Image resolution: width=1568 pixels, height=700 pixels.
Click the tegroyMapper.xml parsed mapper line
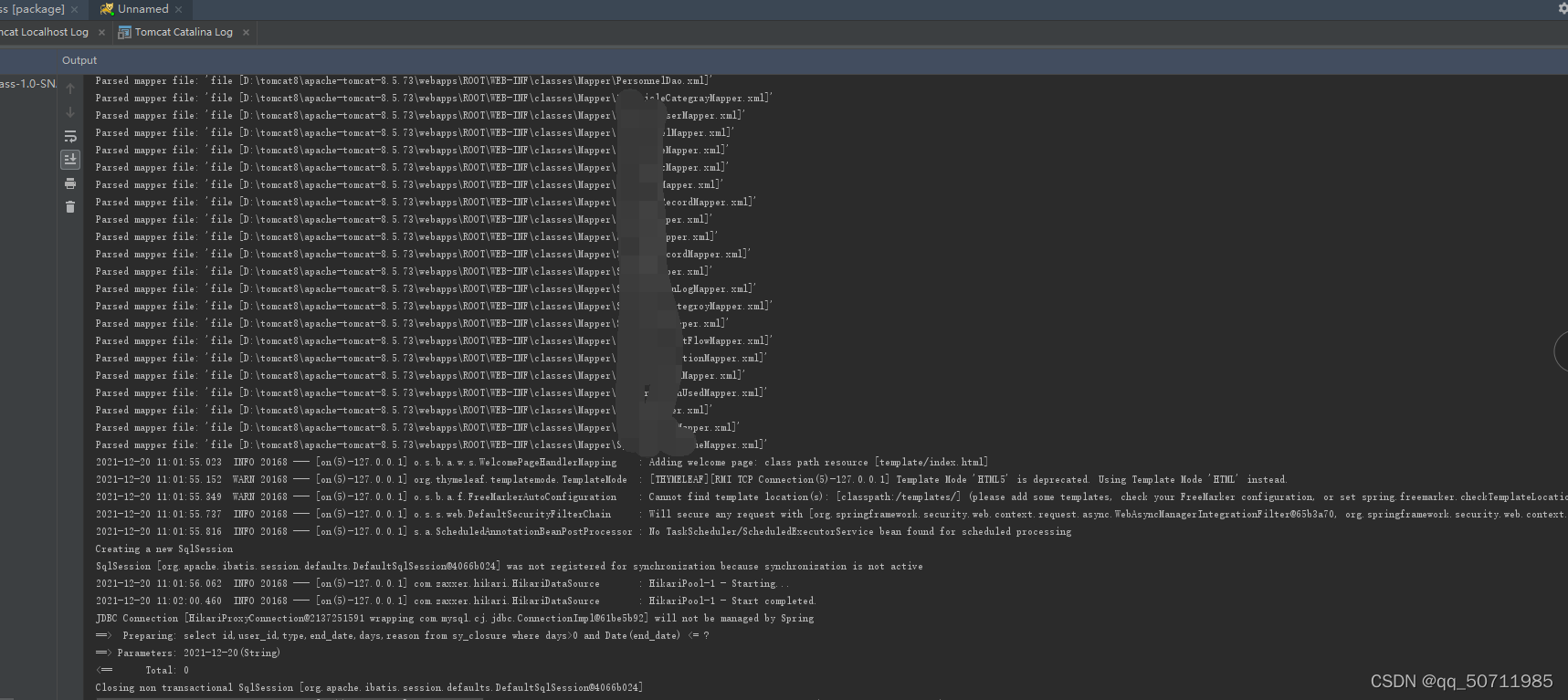point(434,306)
